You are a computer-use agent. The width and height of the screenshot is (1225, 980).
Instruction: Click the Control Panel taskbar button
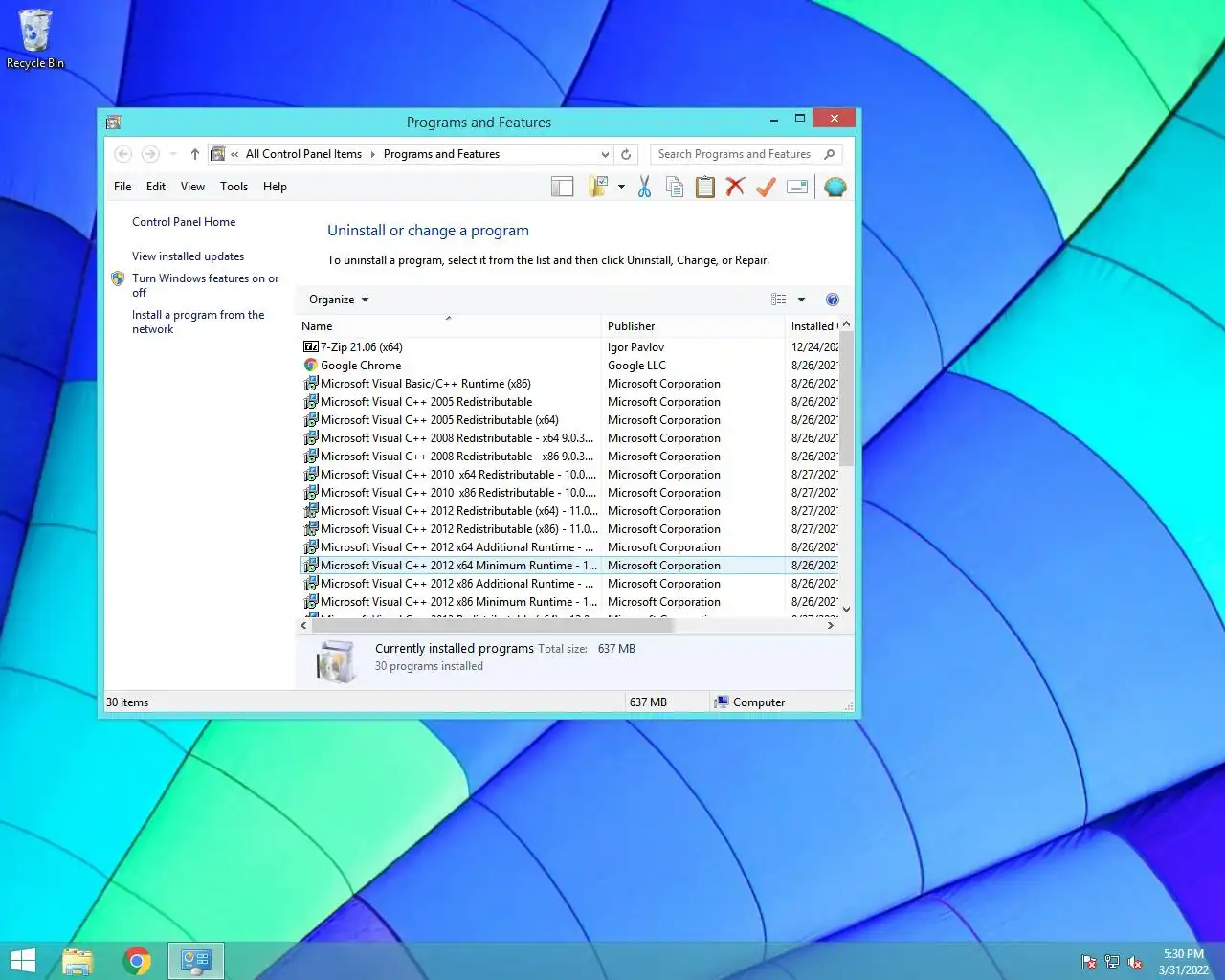tap(196, 961)
